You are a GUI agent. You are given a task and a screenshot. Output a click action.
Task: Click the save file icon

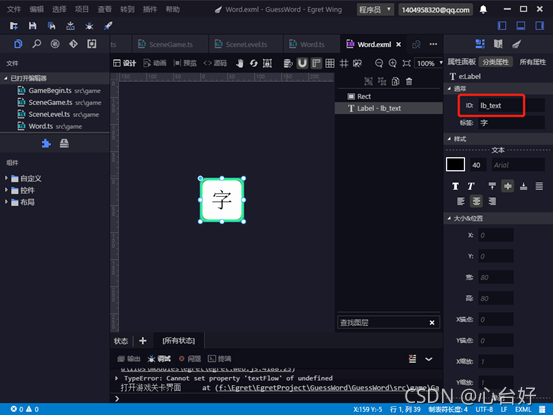pos(32,26)
